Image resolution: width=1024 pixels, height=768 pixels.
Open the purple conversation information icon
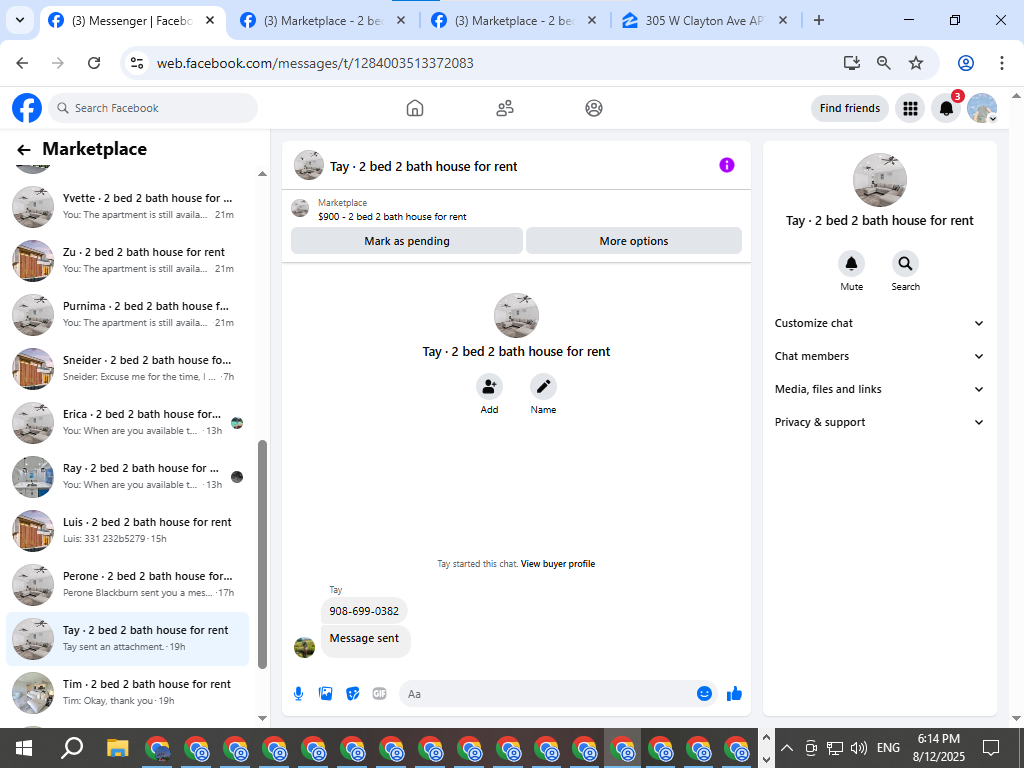click(727, 165)
